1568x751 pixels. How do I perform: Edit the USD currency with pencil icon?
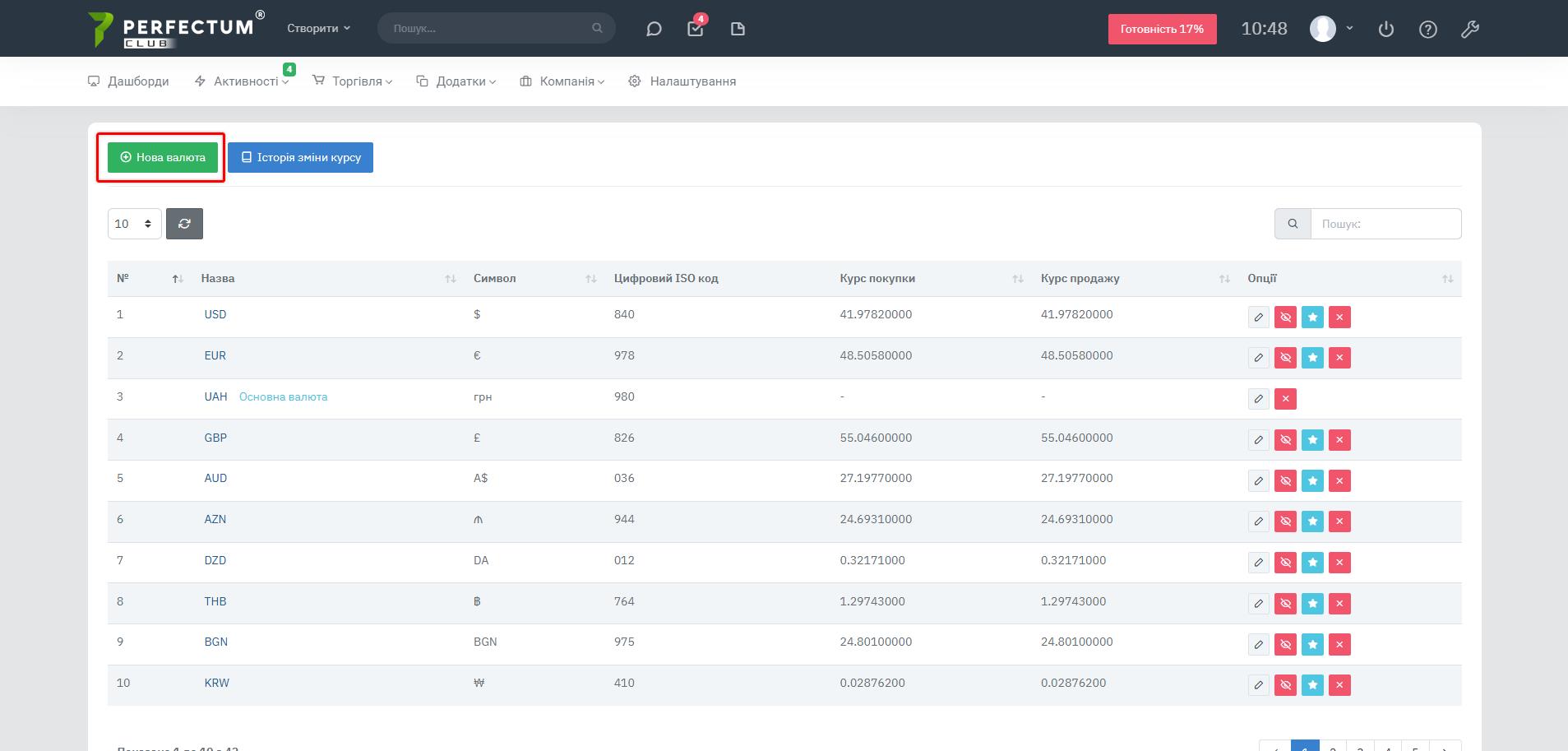coord(1258,318)
